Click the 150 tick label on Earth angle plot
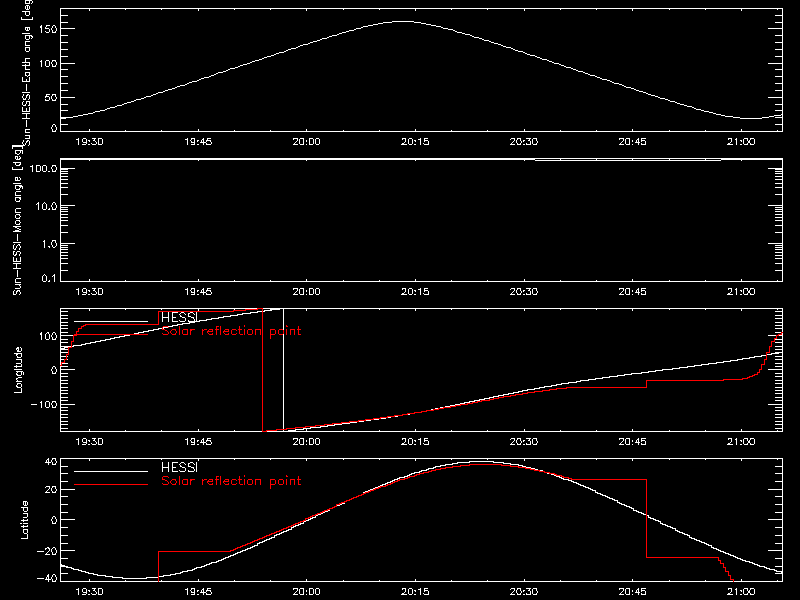The width and height of the screenshot is (800, 600). (48, 29)
